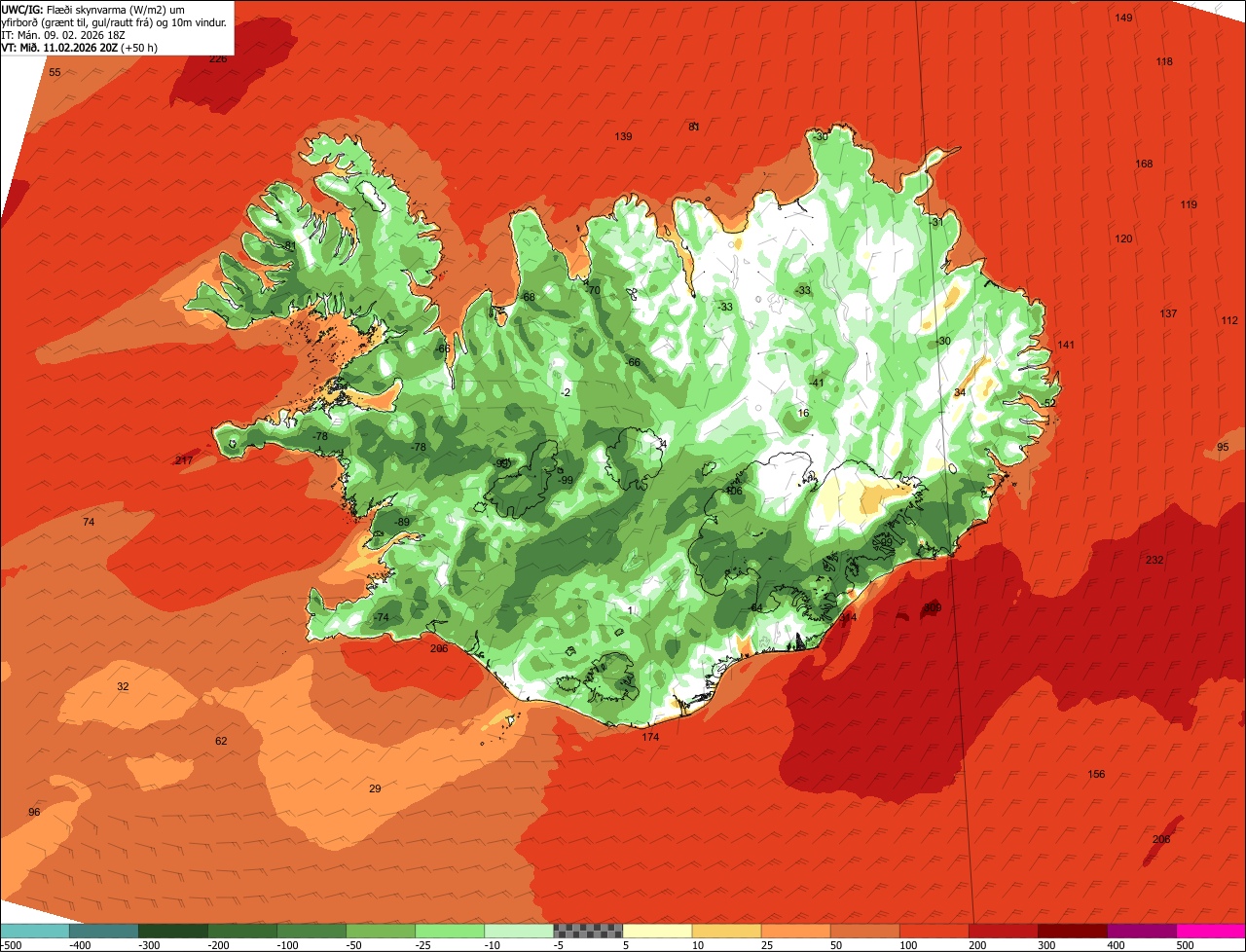Click the map value -68 in north Iceland
This screenshot has width=1246, height=952.
pos(528,298)
